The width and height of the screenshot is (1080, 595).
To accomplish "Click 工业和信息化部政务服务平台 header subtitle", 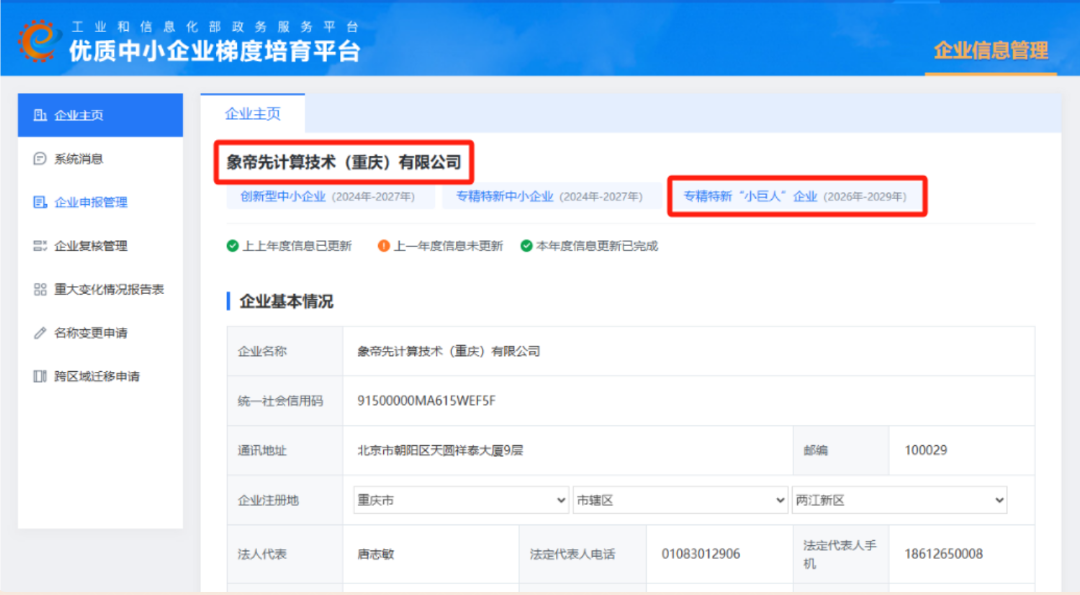I will 215,27.
